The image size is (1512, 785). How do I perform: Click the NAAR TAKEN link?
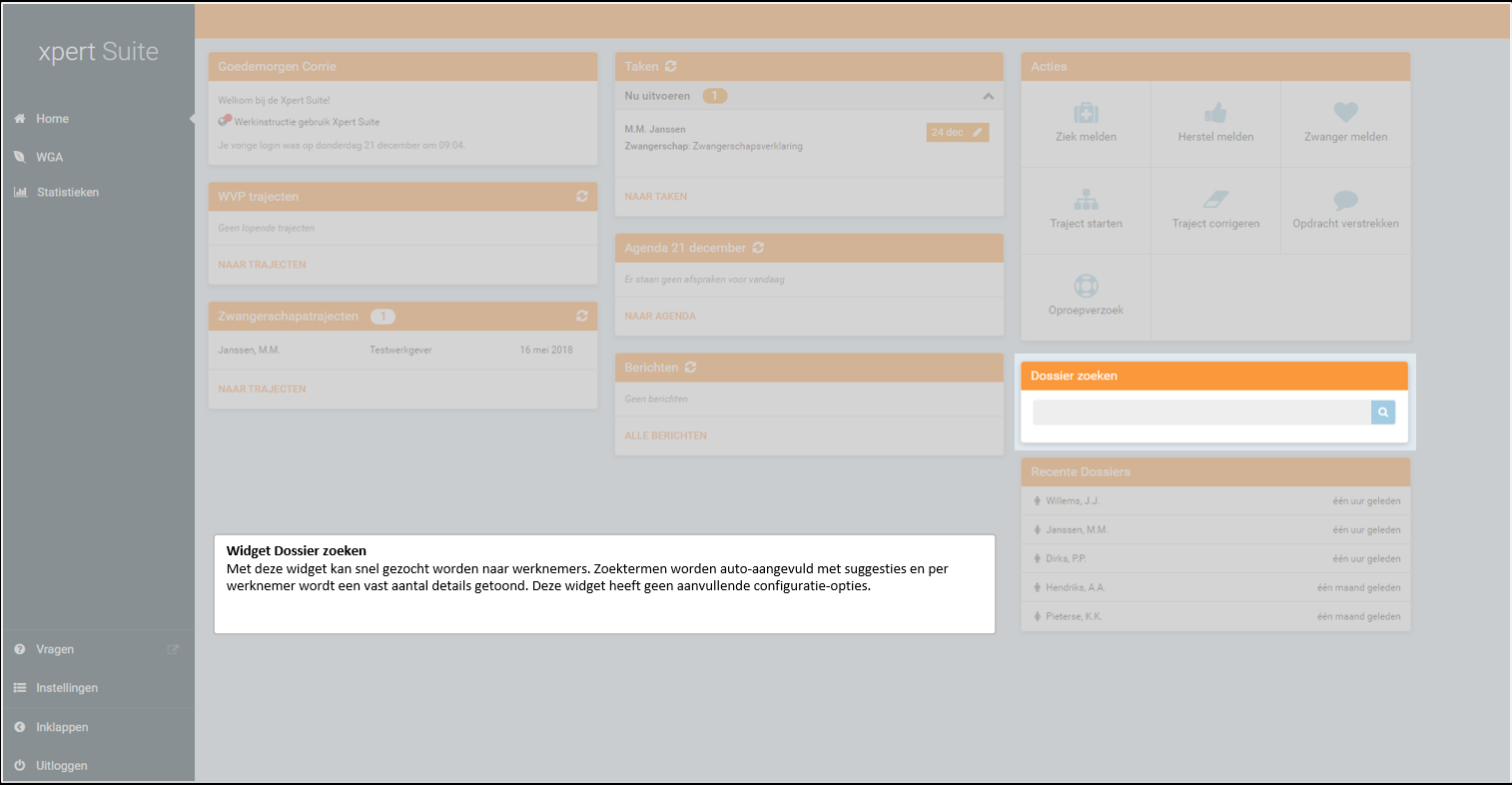pos(656,197)
